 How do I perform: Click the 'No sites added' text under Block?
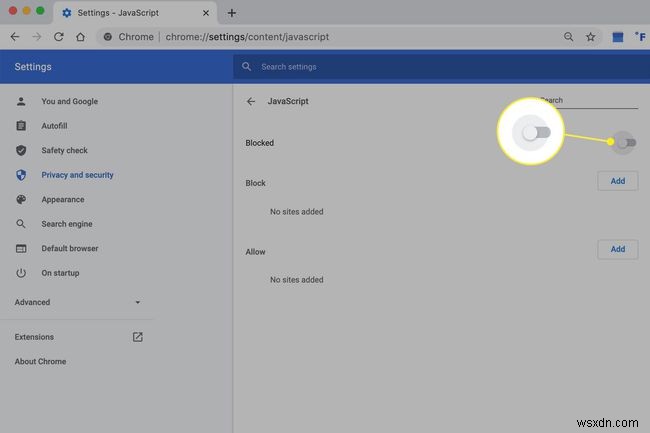click(296, 212)
